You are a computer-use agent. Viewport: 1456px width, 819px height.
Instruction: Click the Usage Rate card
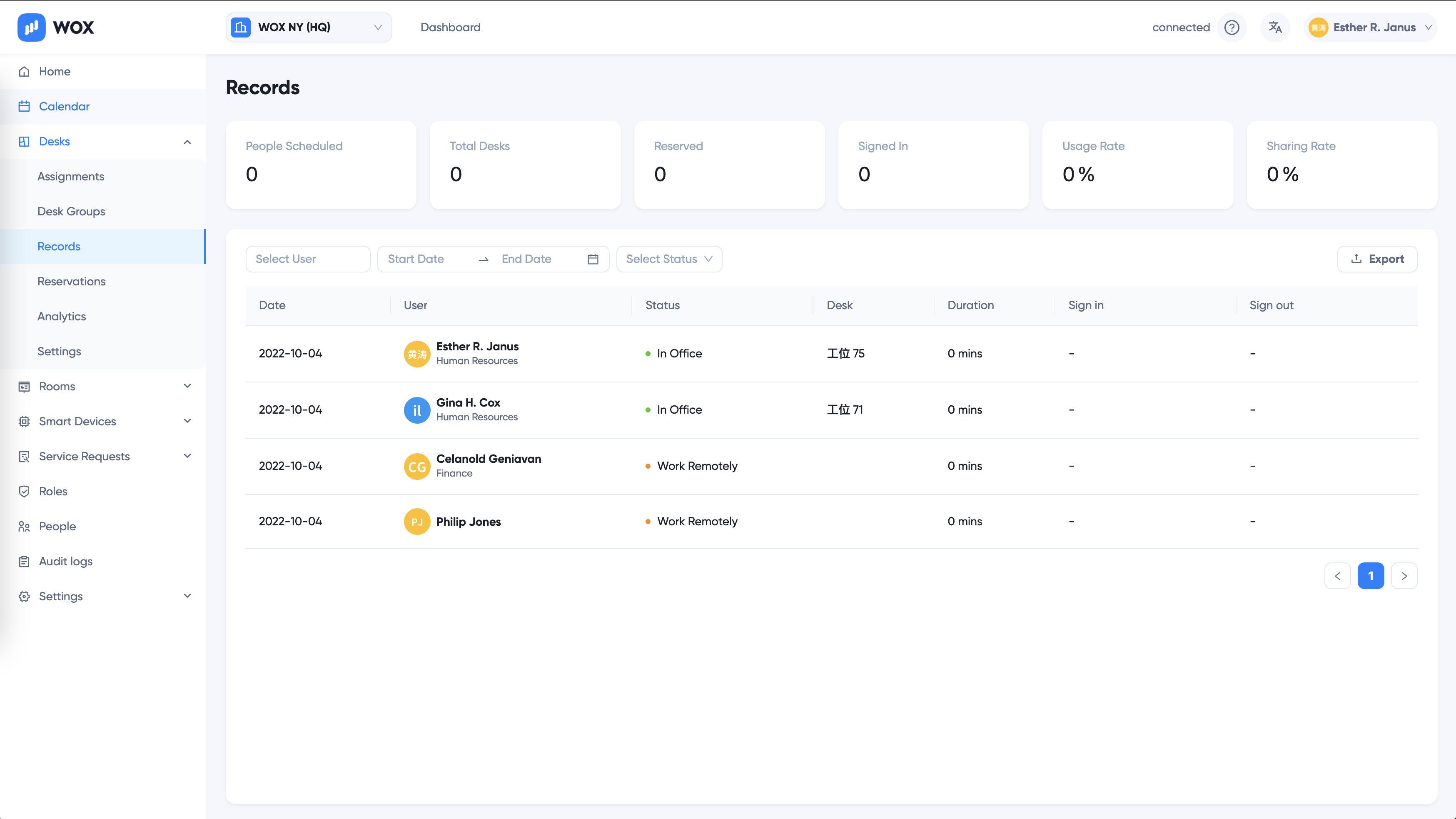pyautogui.click(x=1138, y=165)
